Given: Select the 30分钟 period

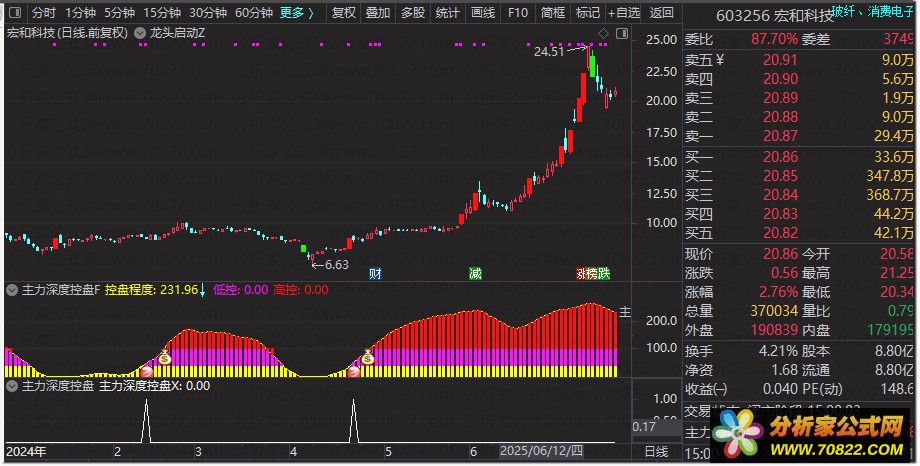Looking at the screenshot, I should pos(208,12).
